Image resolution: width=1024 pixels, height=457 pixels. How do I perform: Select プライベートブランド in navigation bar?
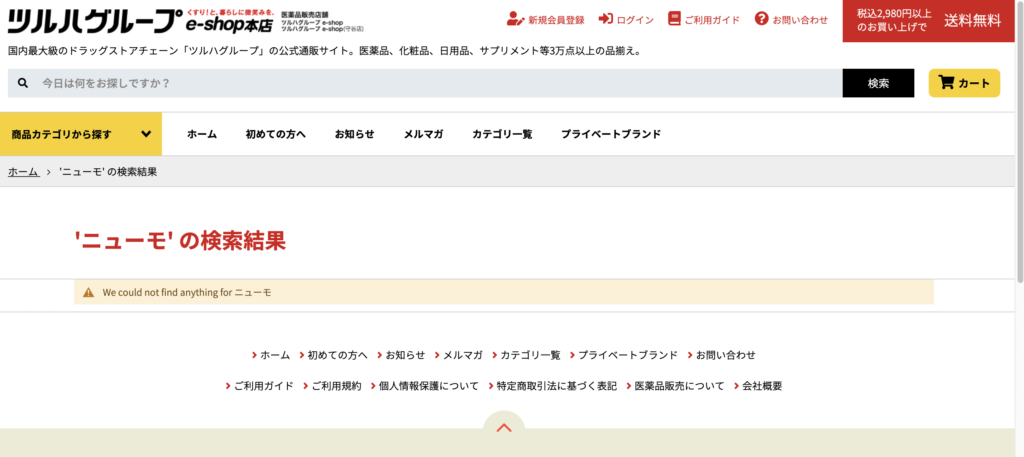[611, 134]
